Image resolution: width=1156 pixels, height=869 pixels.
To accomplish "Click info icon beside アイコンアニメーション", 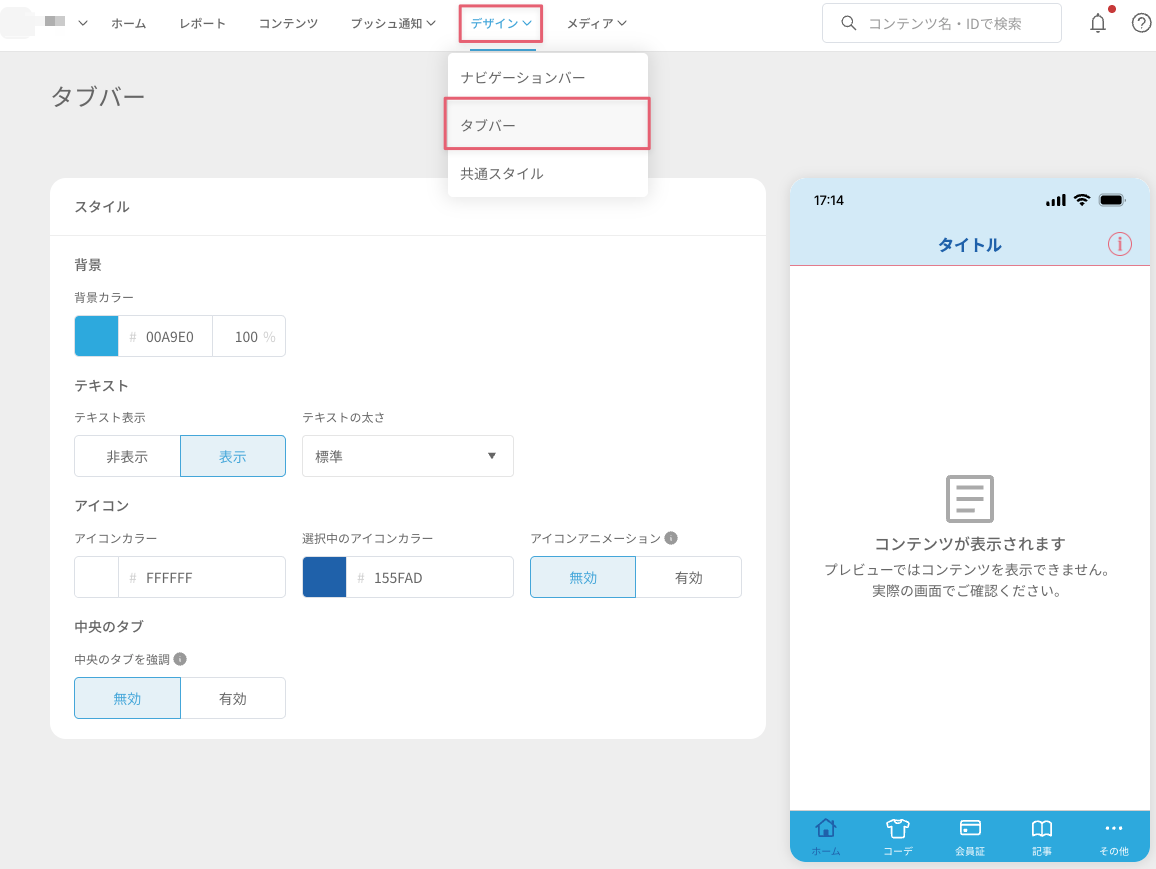I will click(671, 538).
